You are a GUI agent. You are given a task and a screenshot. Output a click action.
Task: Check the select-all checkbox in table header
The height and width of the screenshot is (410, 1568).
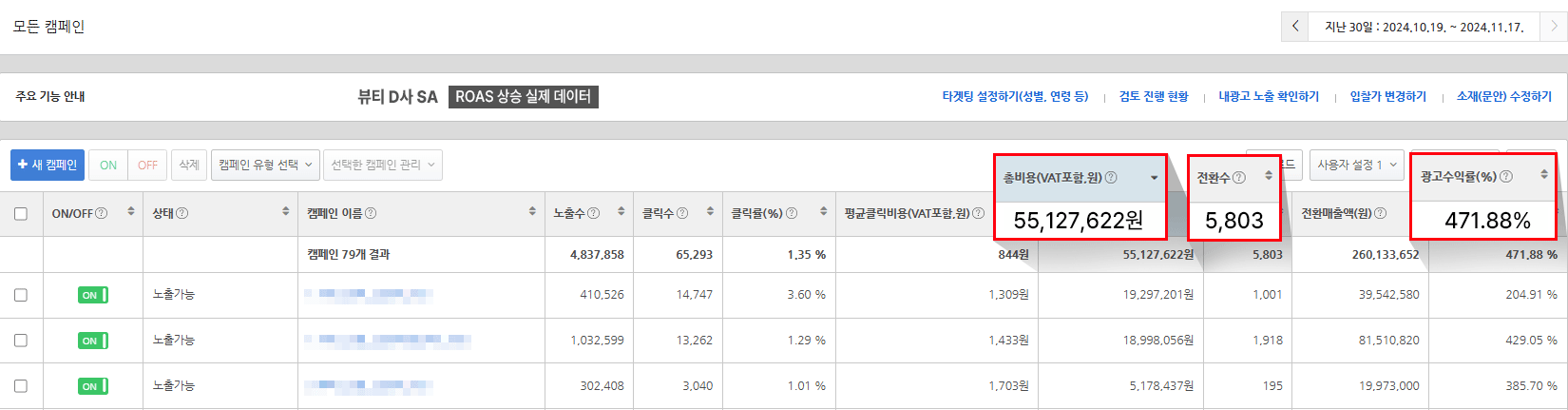click(21, 214)
